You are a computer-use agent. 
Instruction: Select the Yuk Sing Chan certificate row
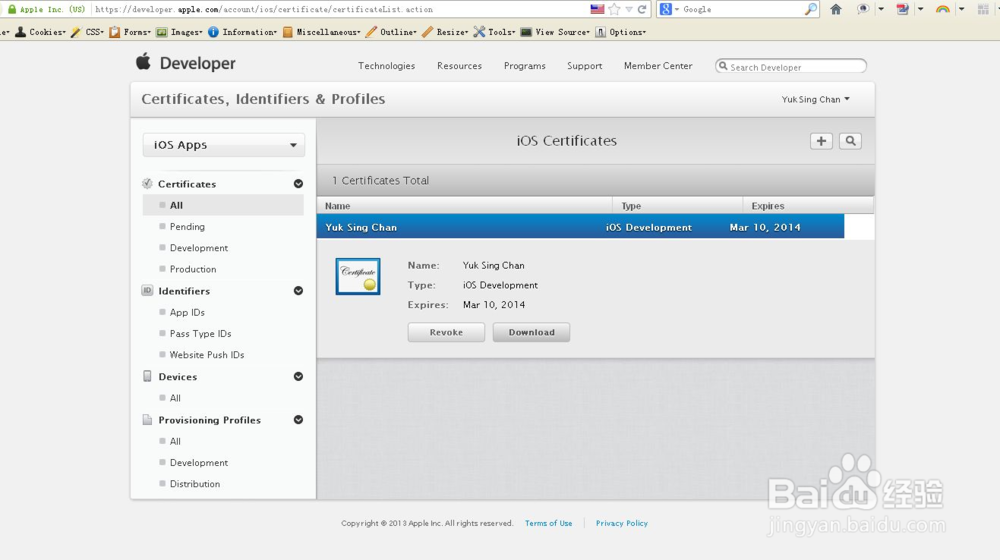pos(580,227)
